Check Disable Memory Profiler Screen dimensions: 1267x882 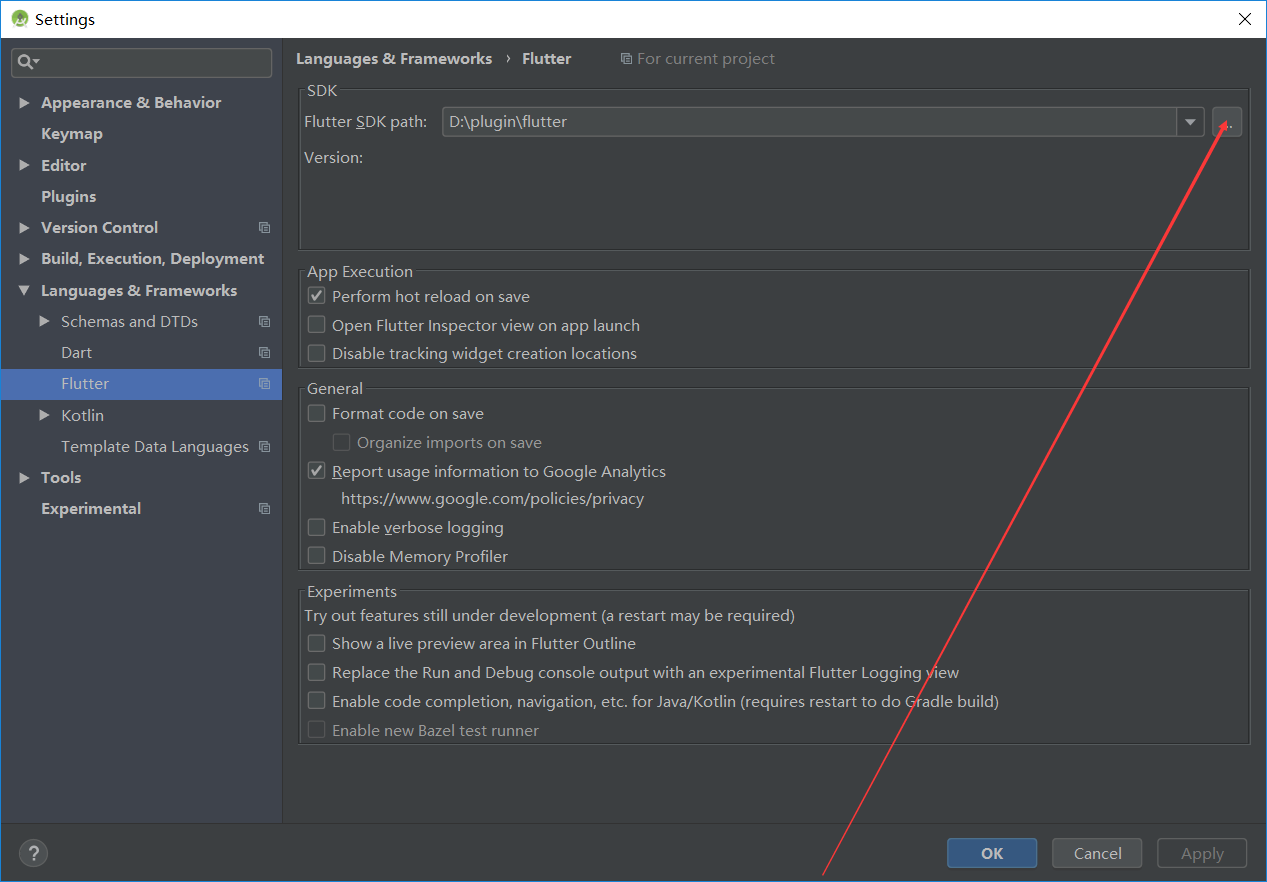316,556
